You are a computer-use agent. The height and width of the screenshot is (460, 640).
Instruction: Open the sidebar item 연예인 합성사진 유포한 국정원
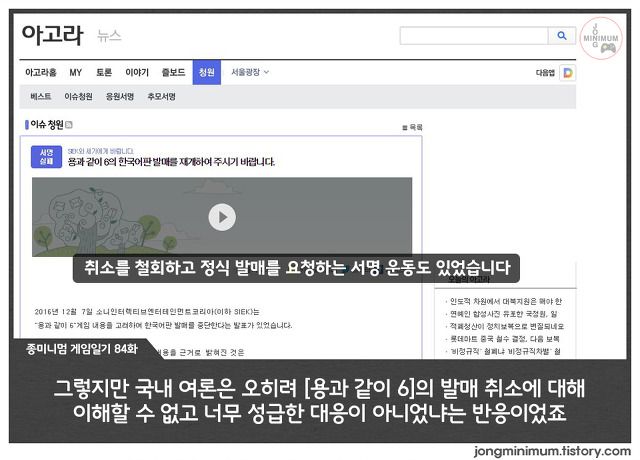[503, 314]
